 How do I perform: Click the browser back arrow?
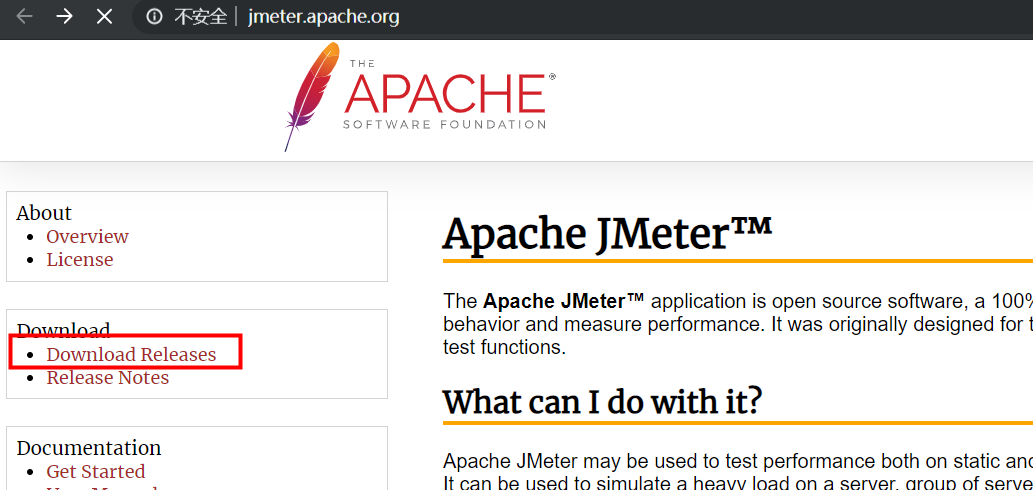point(24,16)
